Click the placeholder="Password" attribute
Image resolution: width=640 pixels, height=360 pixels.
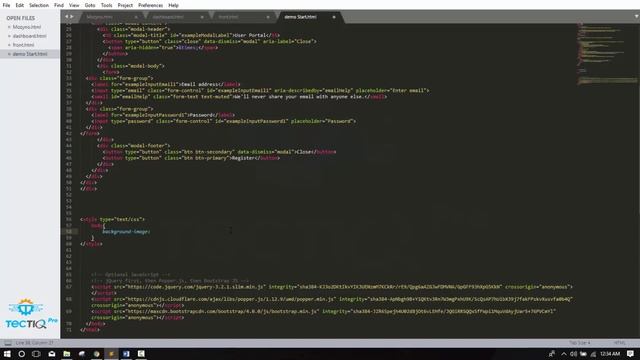(x=323, y=121)
